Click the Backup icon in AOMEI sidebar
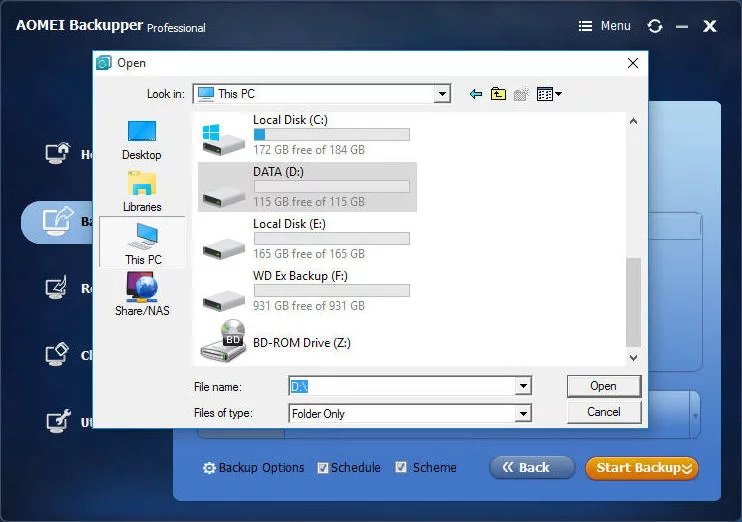The height and width of the screenshot is (522, 742). 58,220
